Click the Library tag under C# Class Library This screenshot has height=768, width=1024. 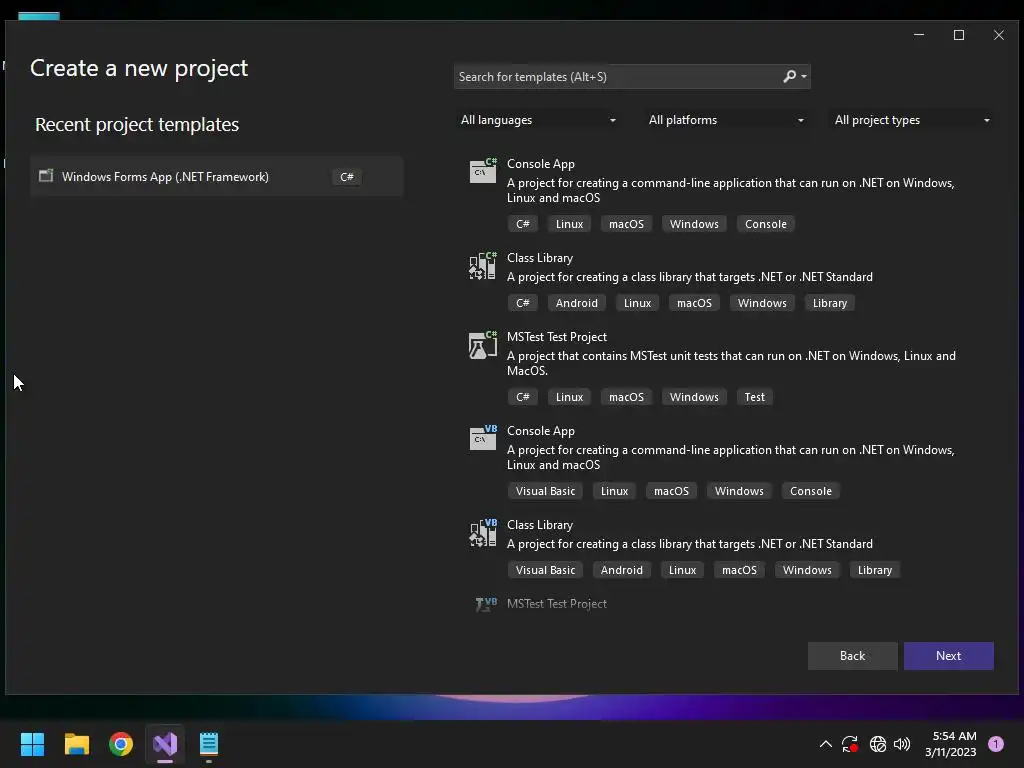(x=829, y=303)
